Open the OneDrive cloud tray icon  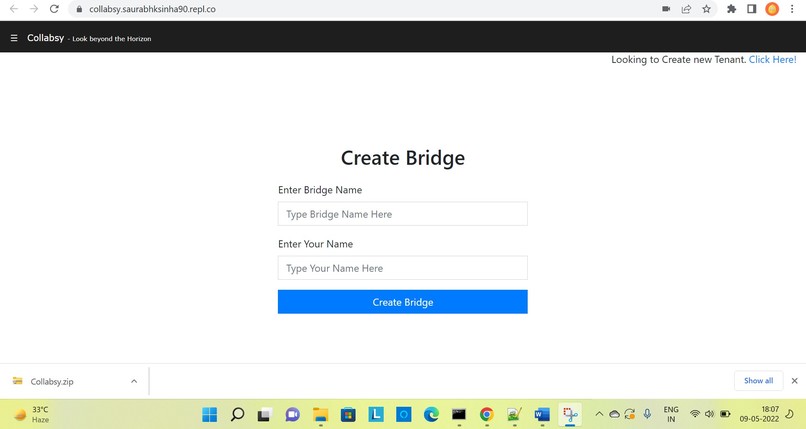(614, 414)
